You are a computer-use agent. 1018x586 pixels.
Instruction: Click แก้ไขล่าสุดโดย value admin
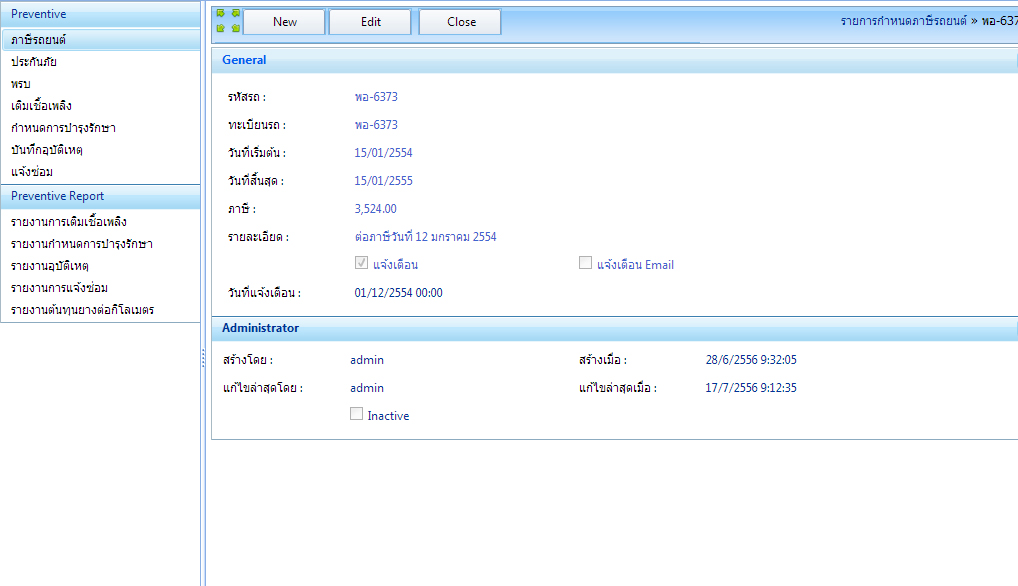(367, 387)
